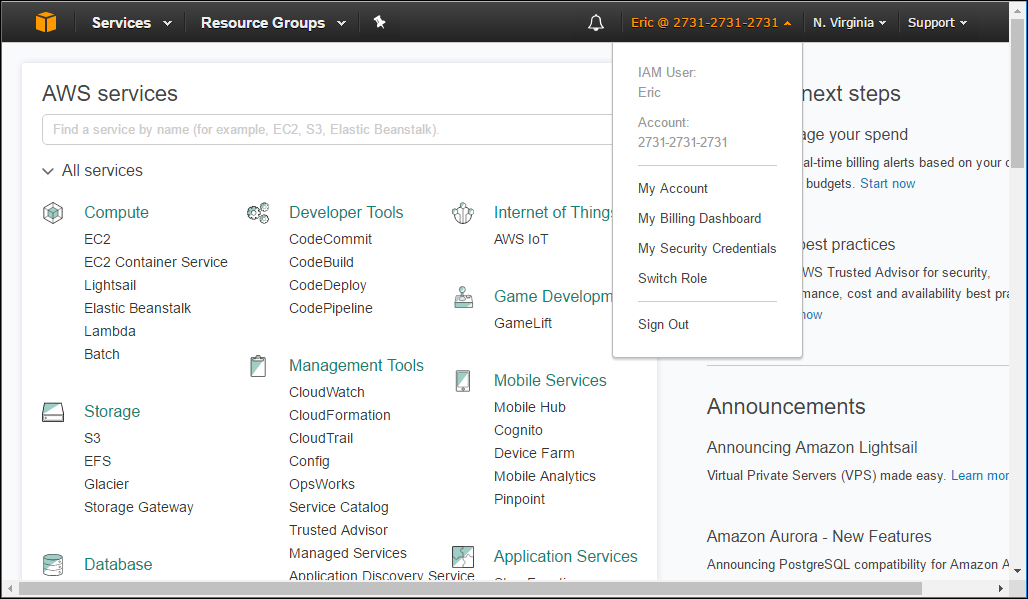The width and height of the screenshot is (1028, 599).
Task: Open My Billing Dashboard
Action: (x=700, y=218)
